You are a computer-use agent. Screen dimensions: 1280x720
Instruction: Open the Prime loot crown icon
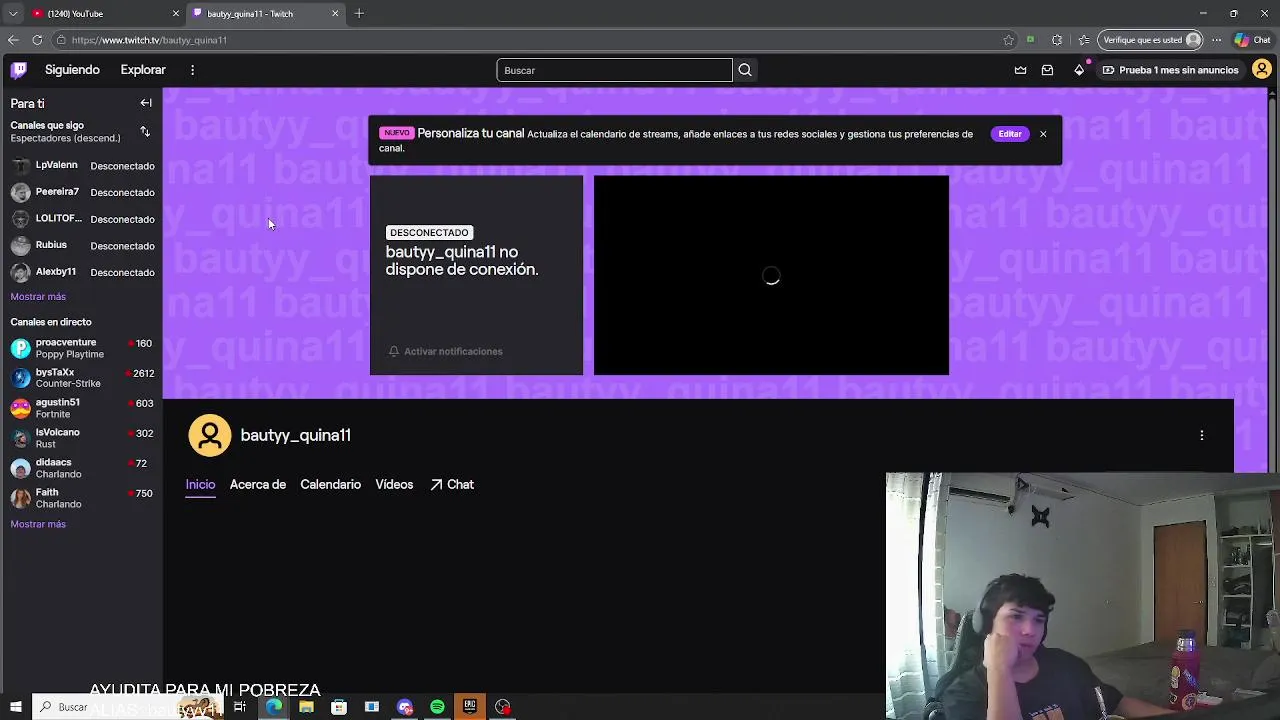1020,70
